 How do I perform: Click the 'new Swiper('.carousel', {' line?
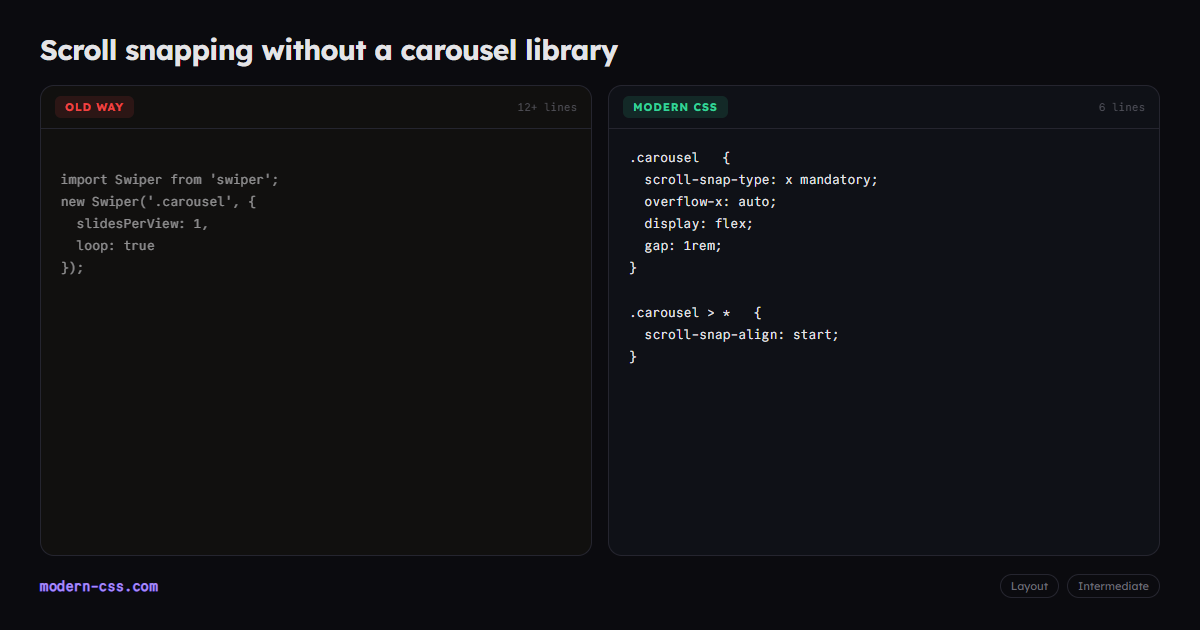coord(158,202)
